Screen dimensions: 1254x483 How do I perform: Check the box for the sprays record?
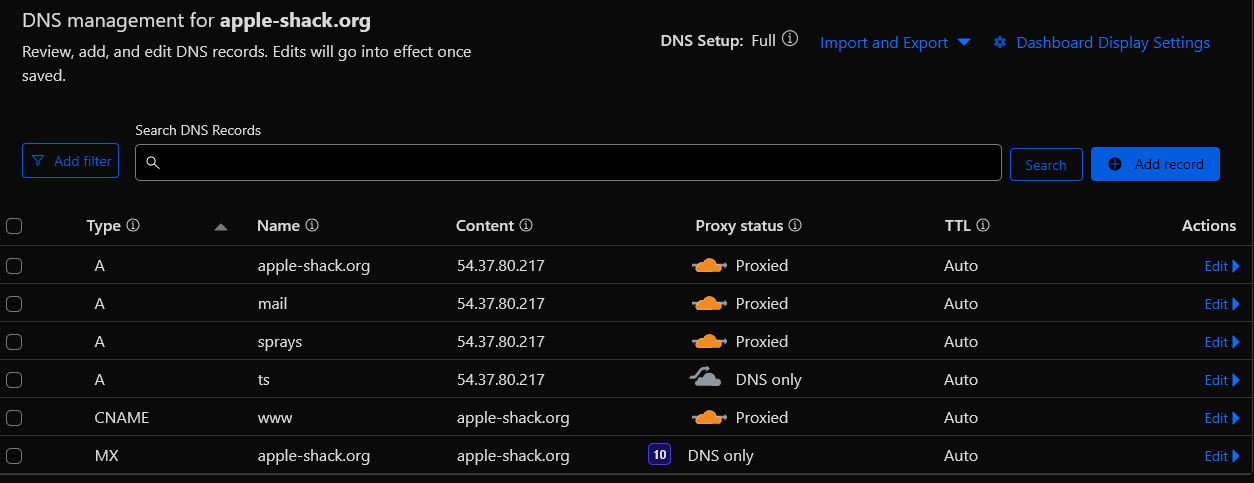click(x=14, y=342)
